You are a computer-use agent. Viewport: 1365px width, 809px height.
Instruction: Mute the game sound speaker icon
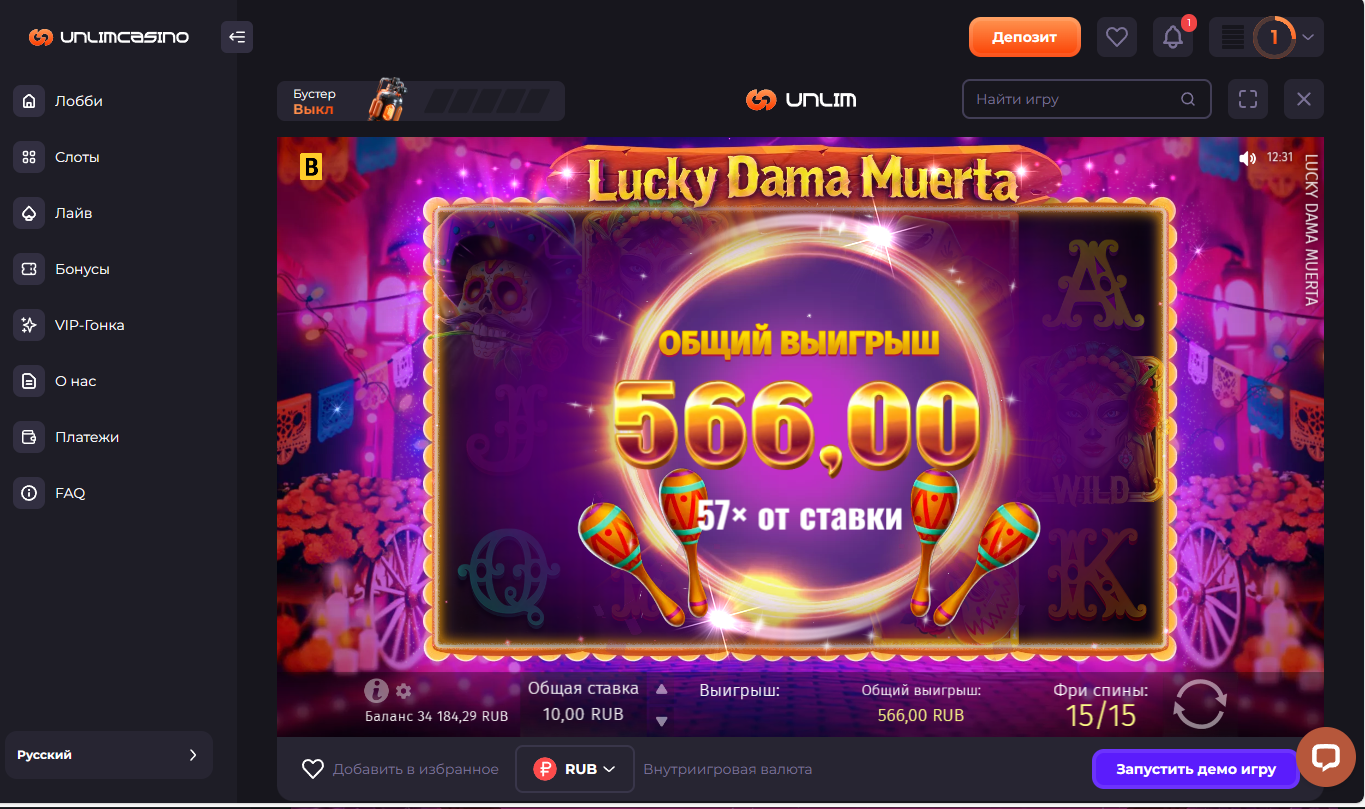tap(1247, 158)
